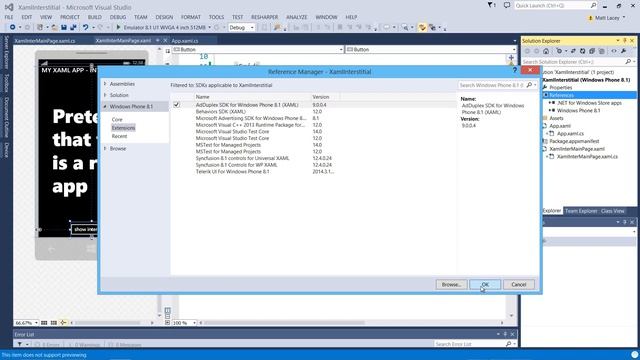Click Cancel button in Reference Manager
Image resolution: width=640 pixels, height=360 pixels.
pos(519,284)
